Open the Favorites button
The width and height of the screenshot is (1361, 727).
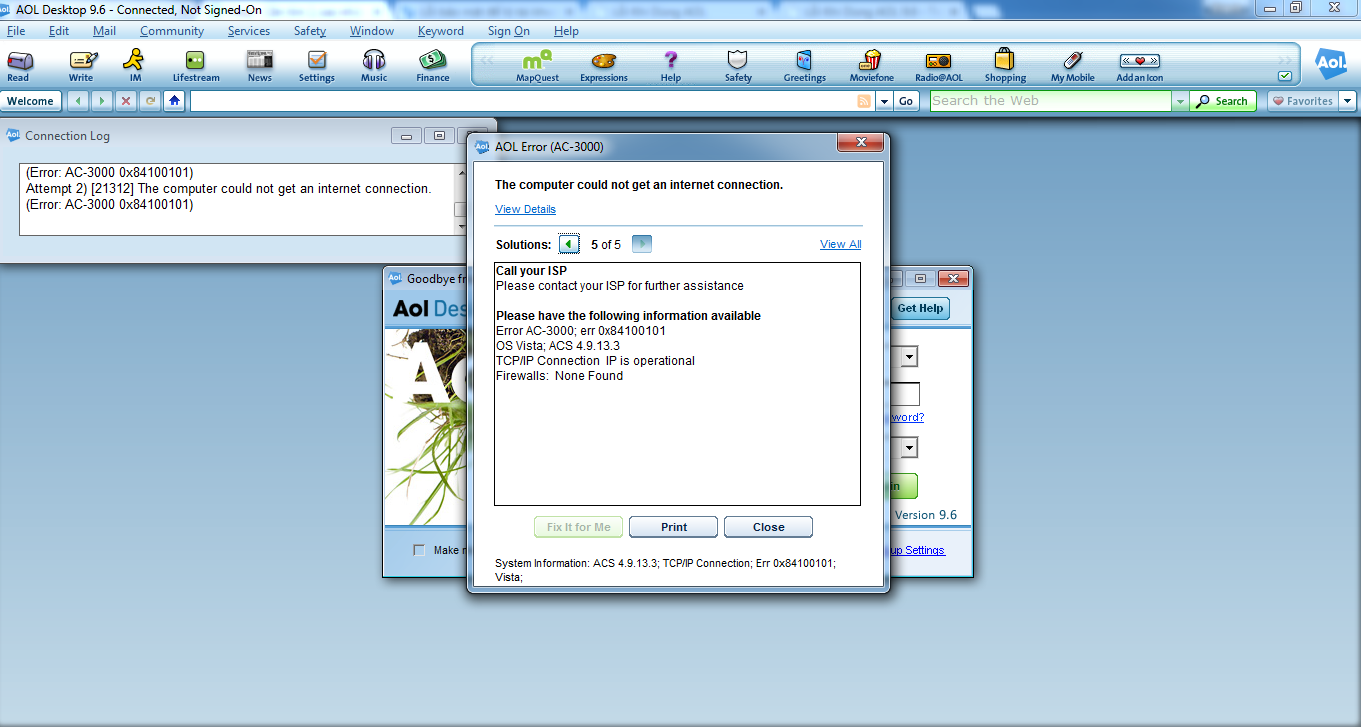pyautogui.click(x=1303, y=101)
